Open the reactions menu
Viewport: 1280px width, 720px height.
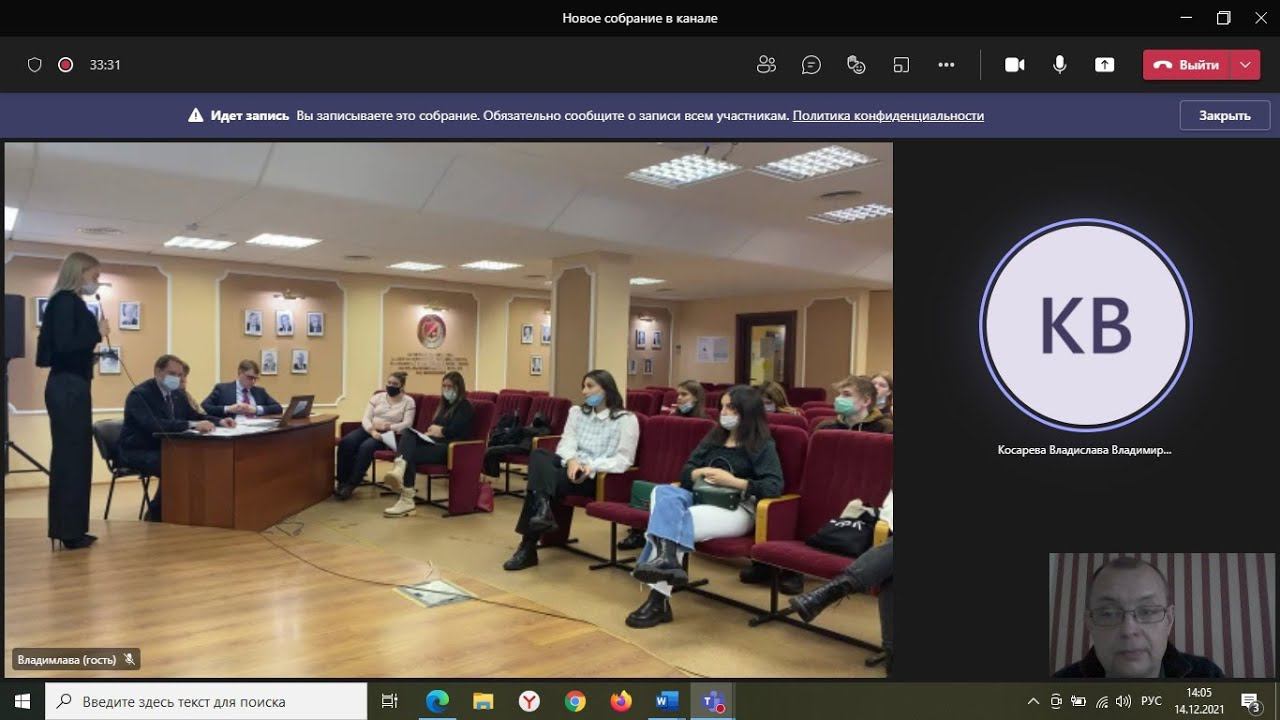[856, 65]
